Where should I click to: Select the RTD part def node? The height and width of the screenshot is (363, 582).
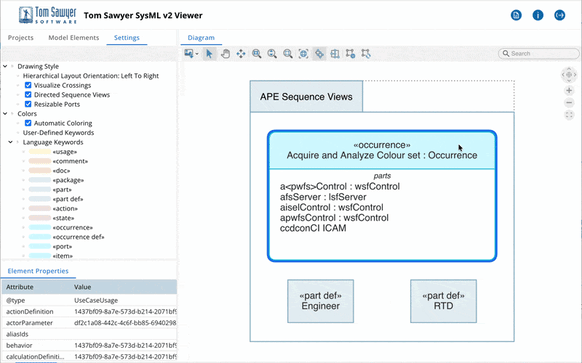(x=443, y=301)
